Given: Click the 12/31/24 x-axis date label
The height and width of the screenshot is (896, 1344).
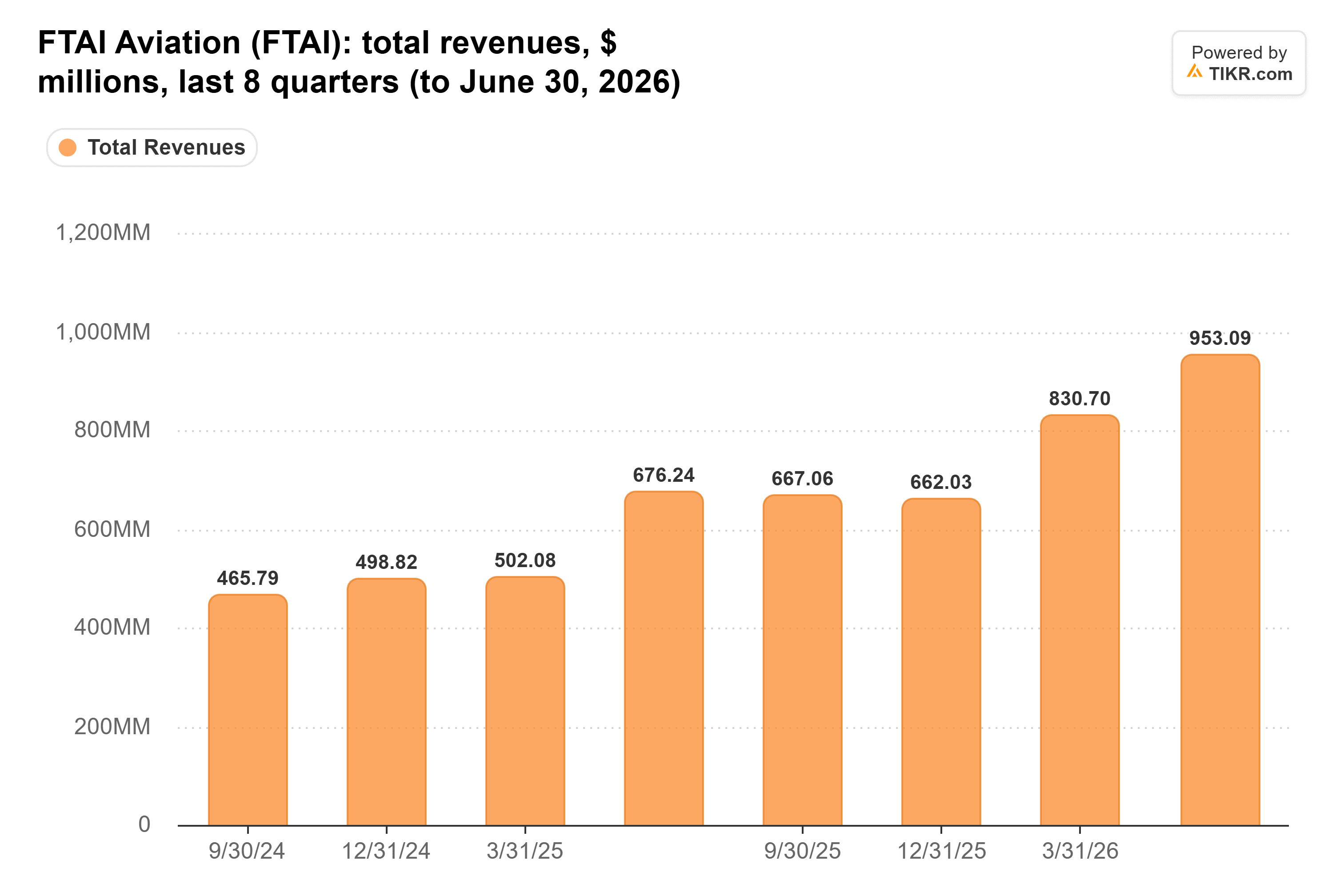Looking at the screenshot, I should 386,852.
